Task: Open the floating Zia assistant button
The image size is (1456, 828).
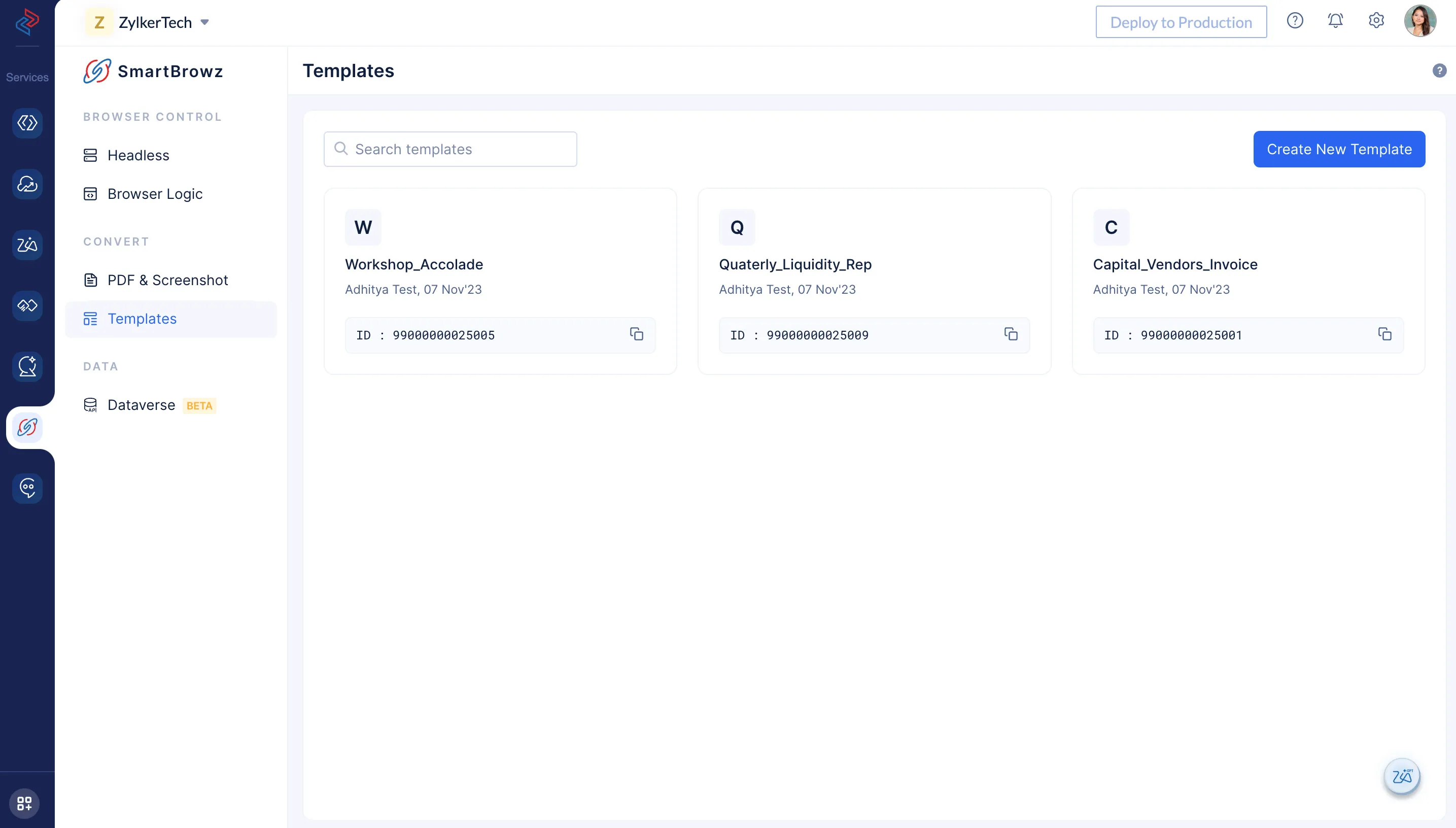Action: click(x=1401, y=776)
